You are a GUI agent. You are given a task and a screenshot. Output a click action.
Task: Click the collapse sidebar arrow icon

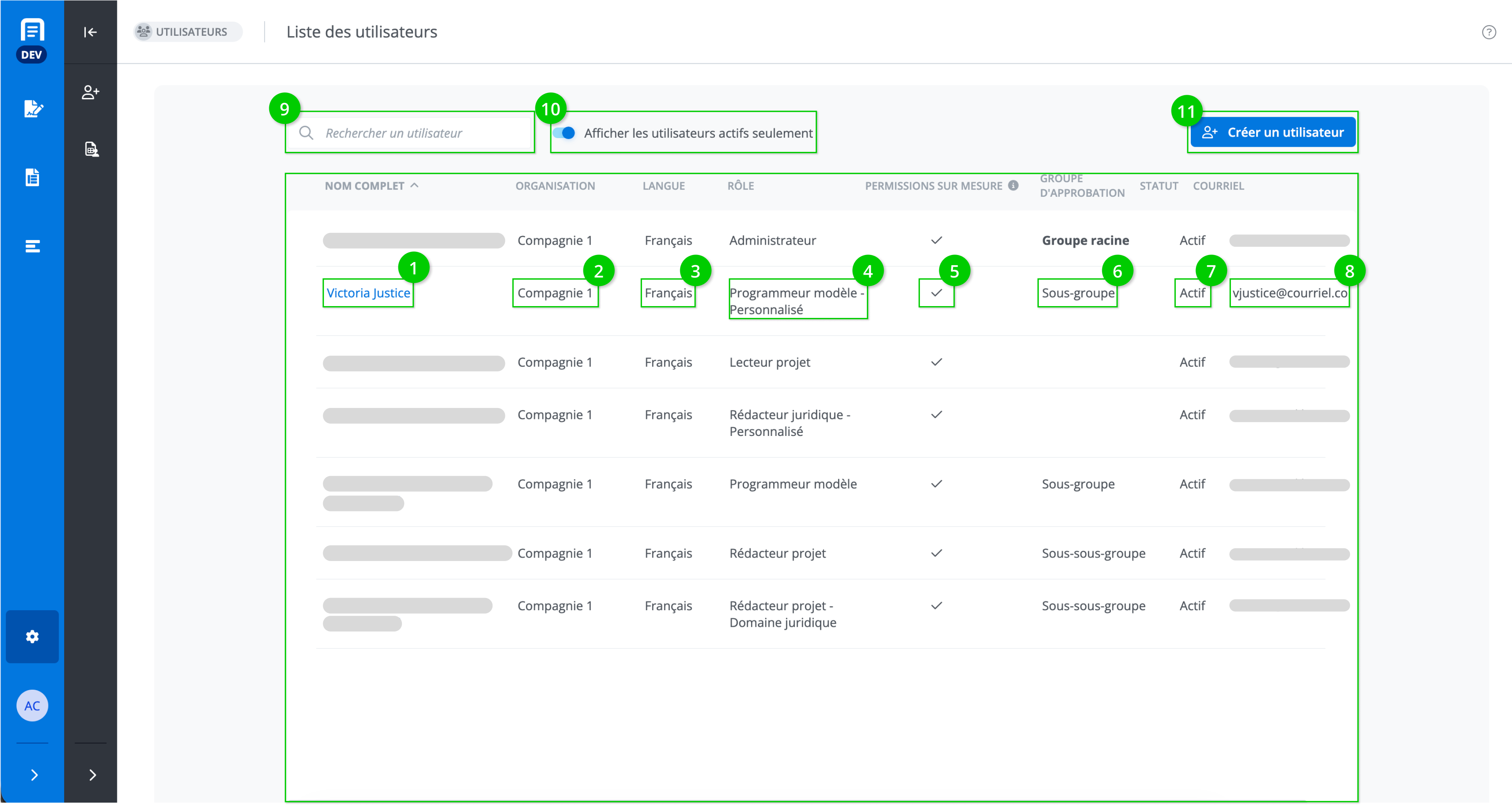click(x=90, y=32)
